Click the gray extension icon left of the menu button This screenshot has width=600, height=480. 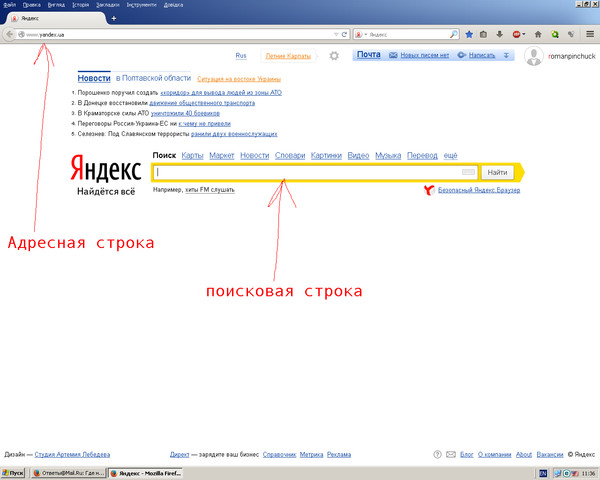point(571,34)
